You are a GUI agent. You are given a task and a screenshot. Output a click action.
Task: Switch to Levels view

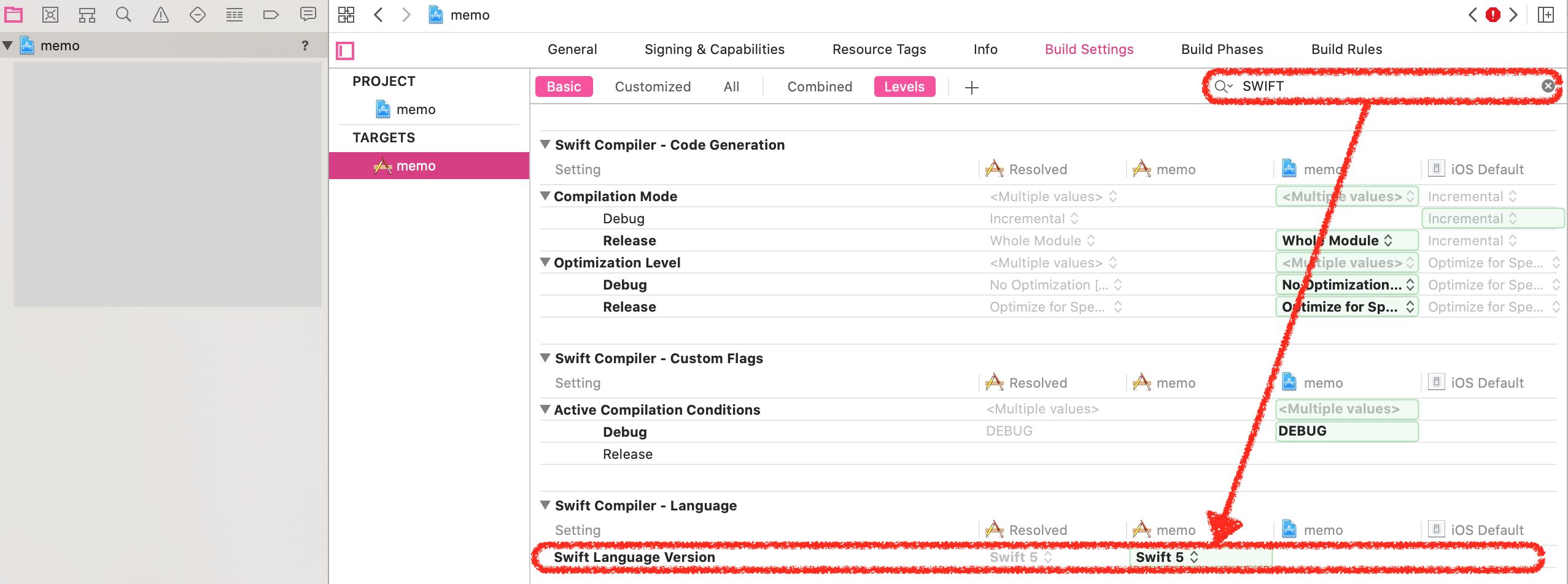coord(904,86)
